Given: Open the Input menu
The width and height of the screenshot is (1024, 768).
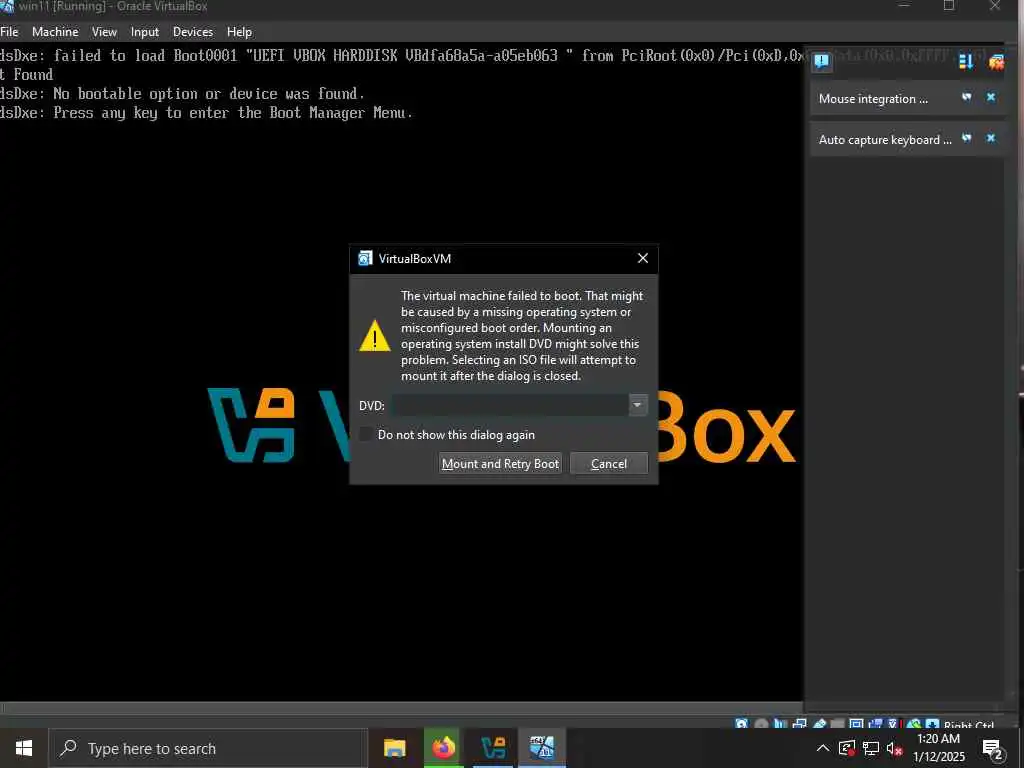Looking at the screenshot, I should tap(144, 31).
